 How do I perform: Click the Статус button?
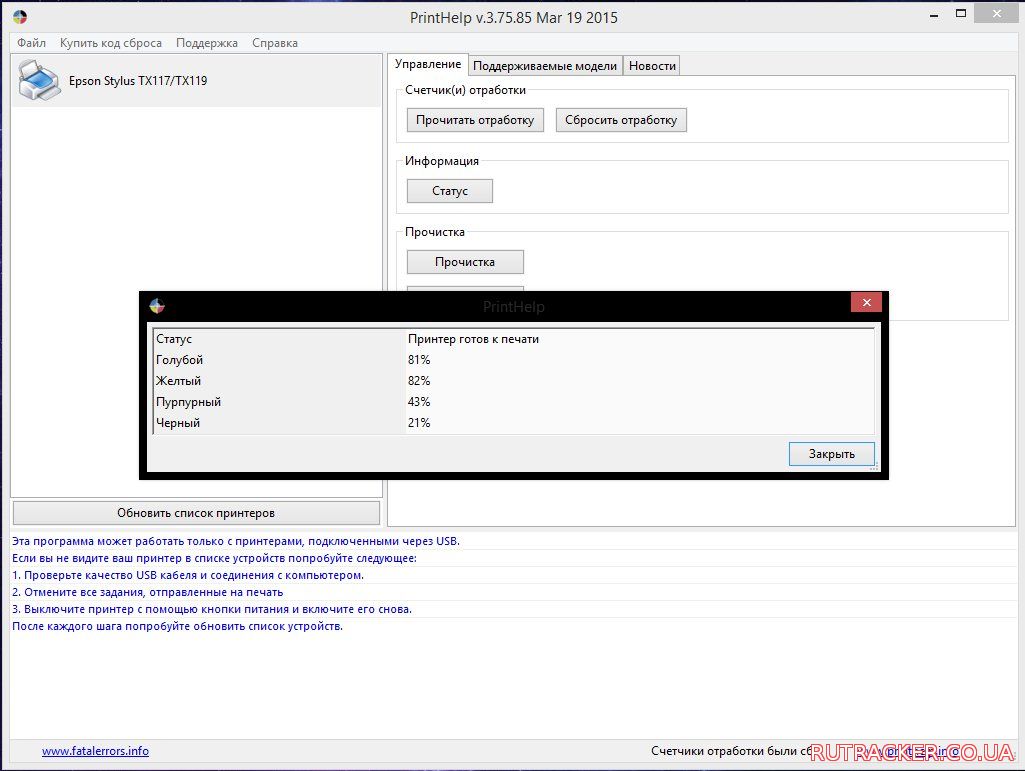click(450, 191)
